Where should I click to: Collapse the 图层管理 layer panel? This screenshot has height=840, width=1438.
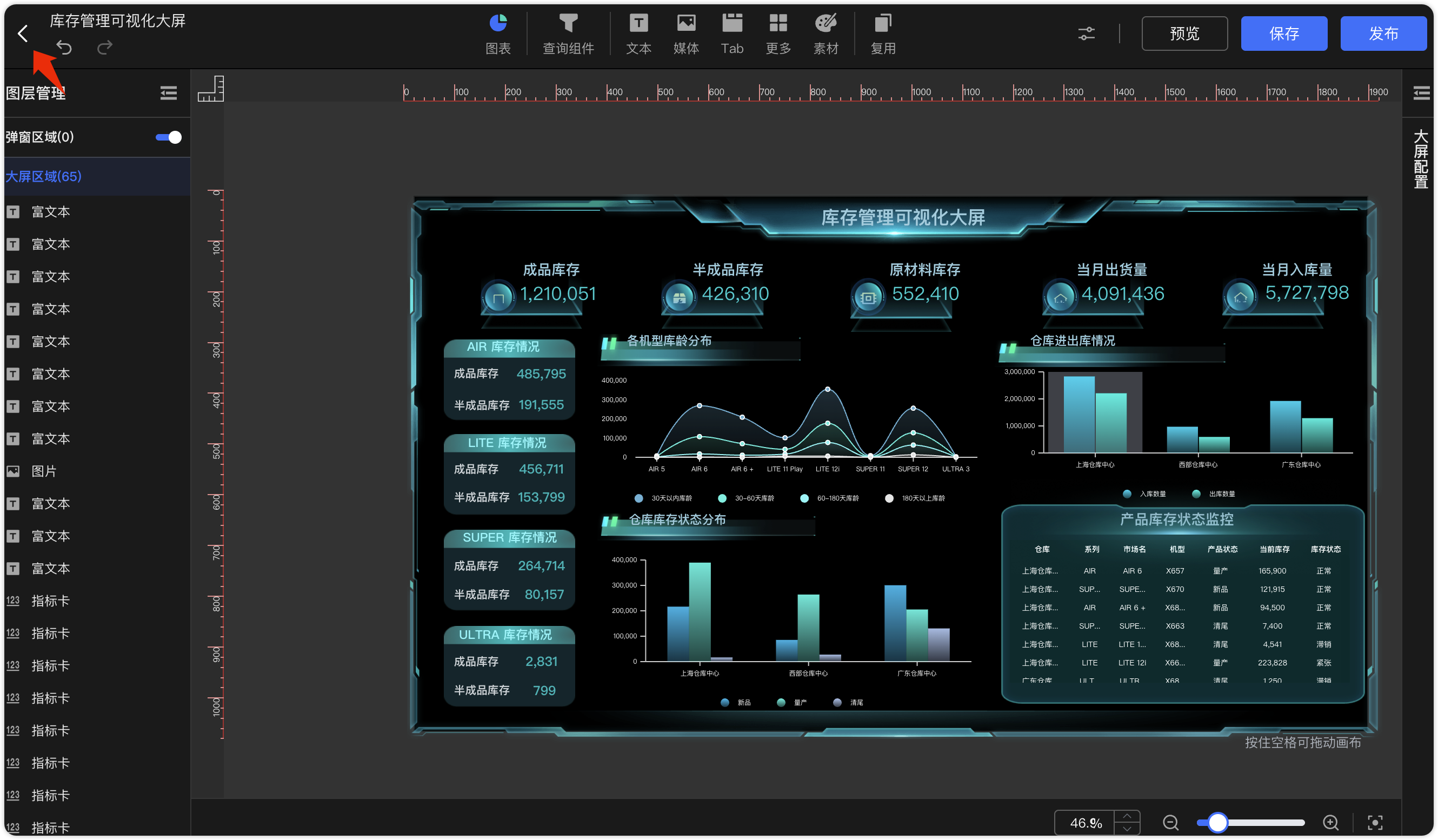coord(168,92)
